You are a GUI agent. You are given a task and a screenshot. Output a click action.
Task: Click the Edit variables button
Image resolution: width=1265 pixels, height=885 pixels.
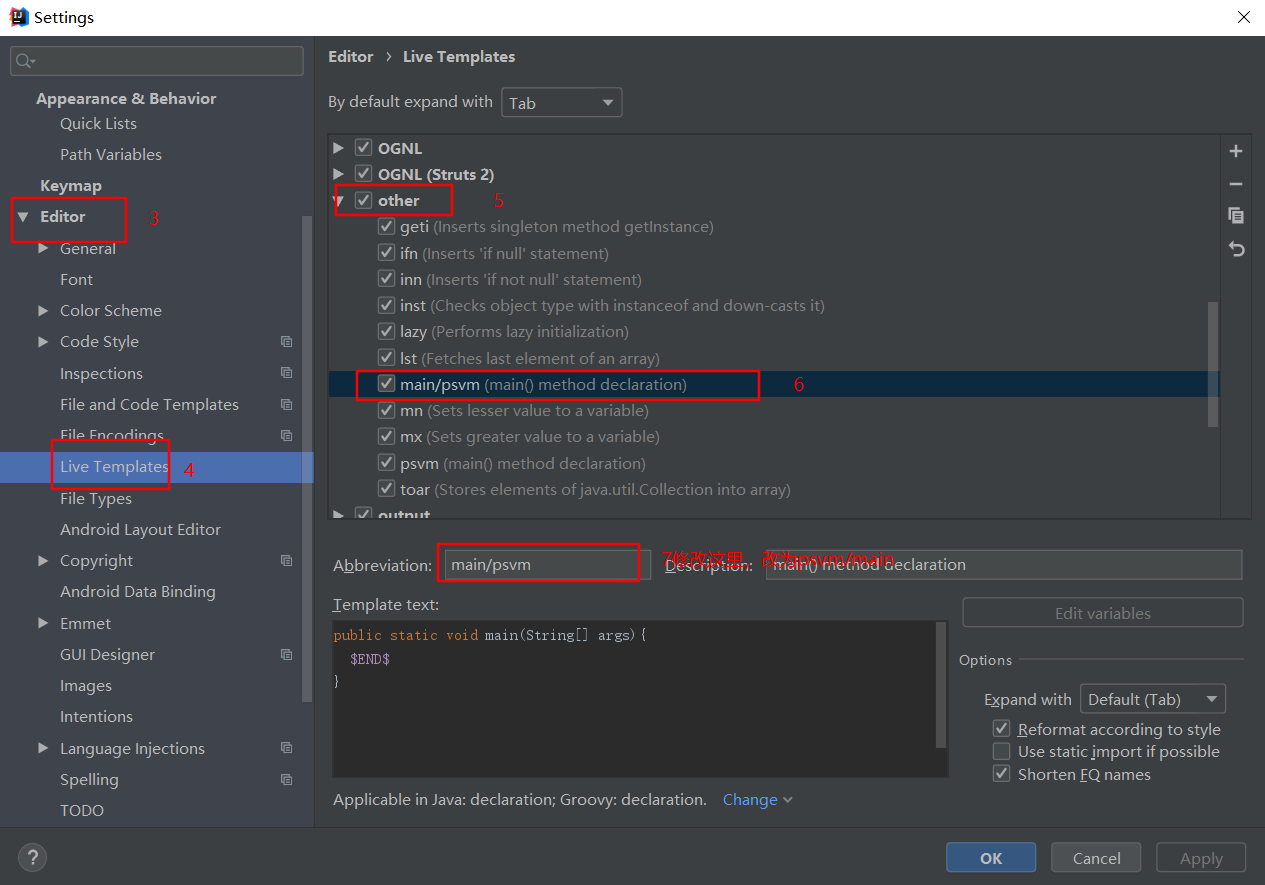point(1103,613)
